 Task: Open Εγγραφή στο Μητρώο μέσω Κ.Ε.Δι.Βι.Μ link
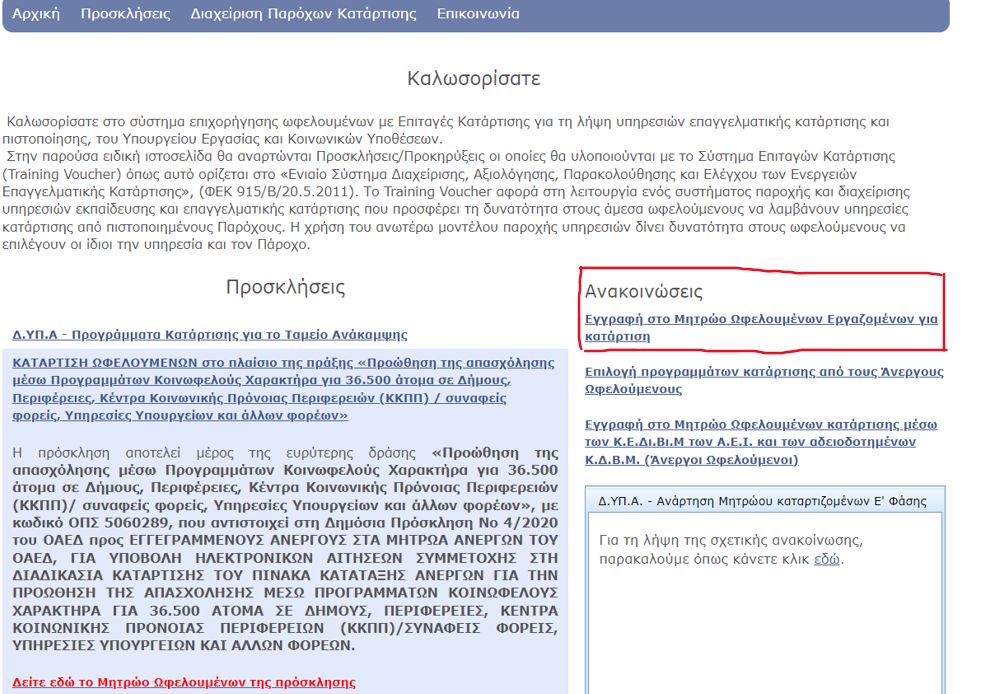tap(761, 442)
